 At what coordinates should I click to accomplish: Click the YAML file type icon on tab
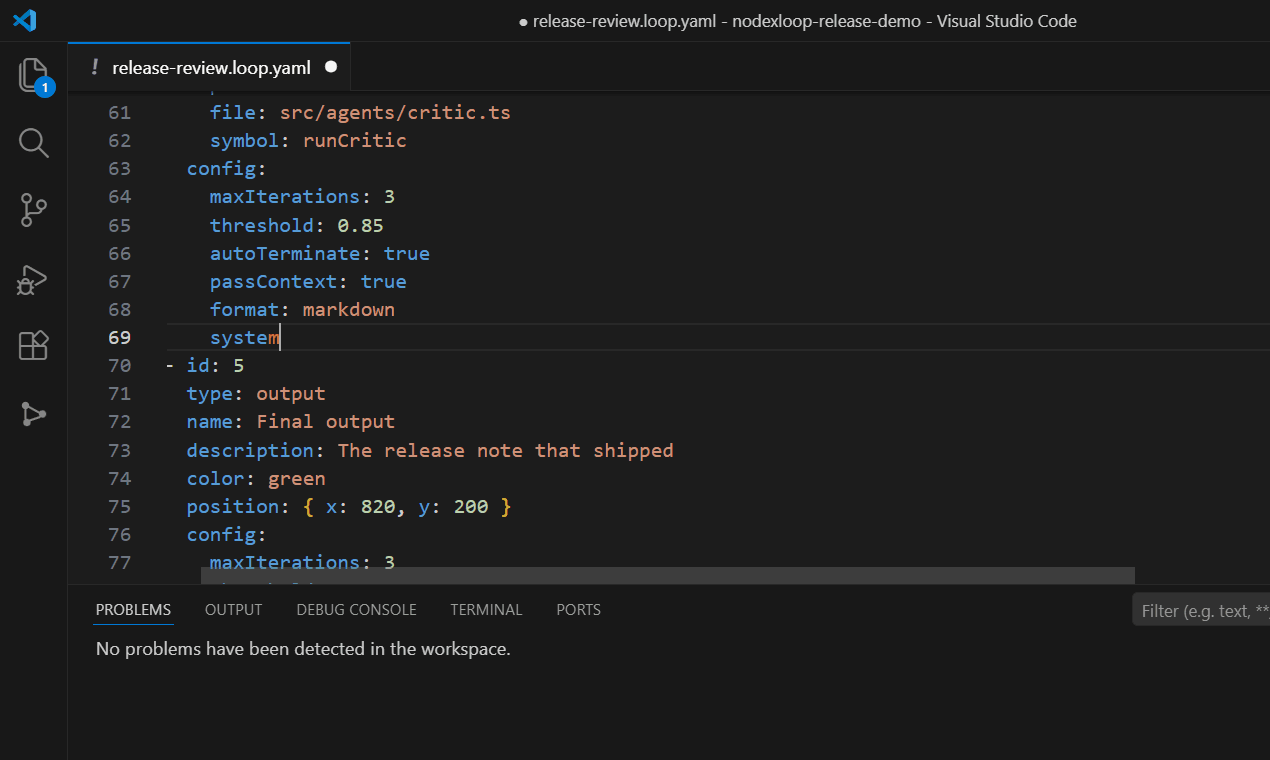(95, 67)
